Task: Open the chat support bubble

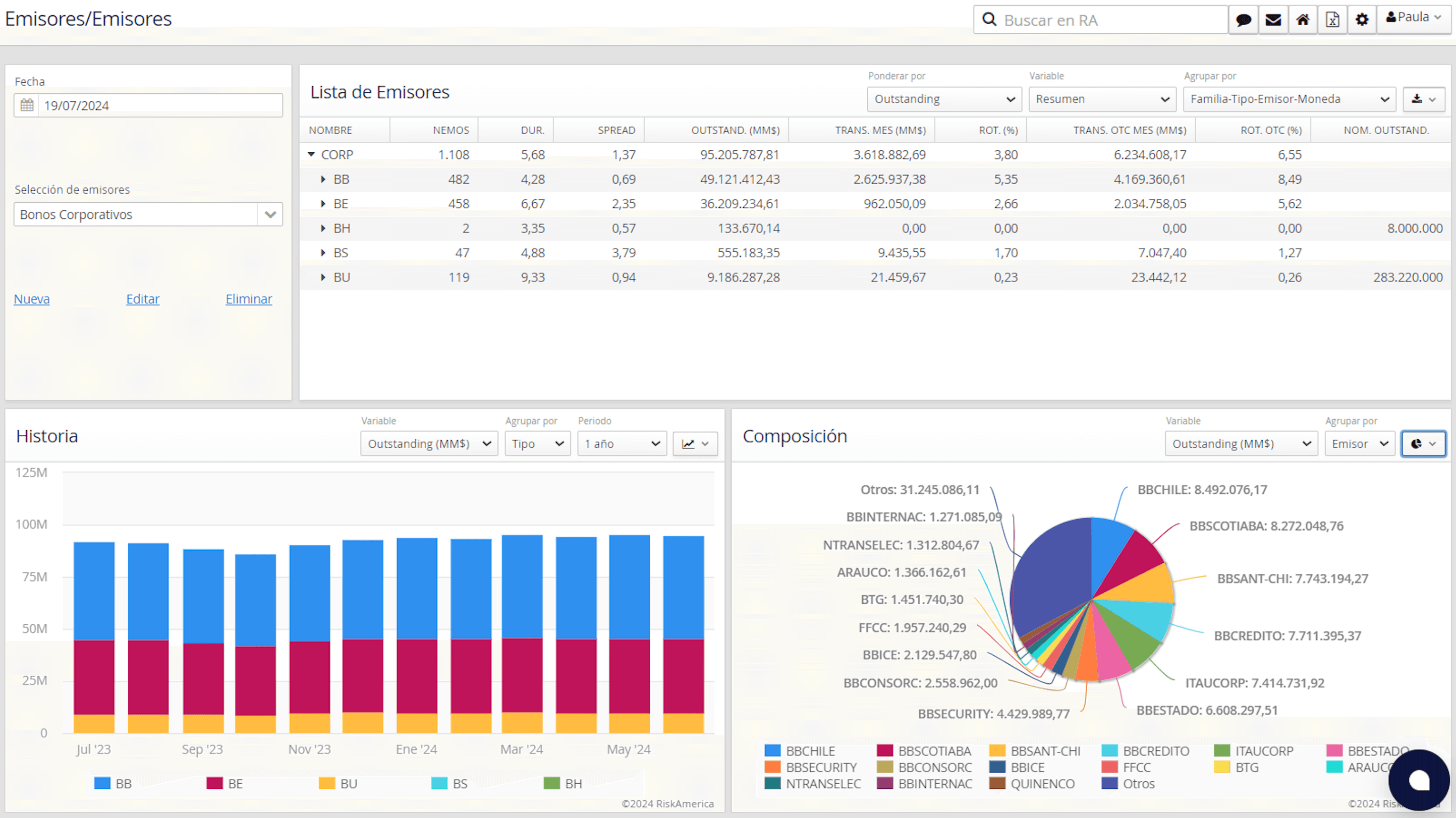Action: [1419, 780]
